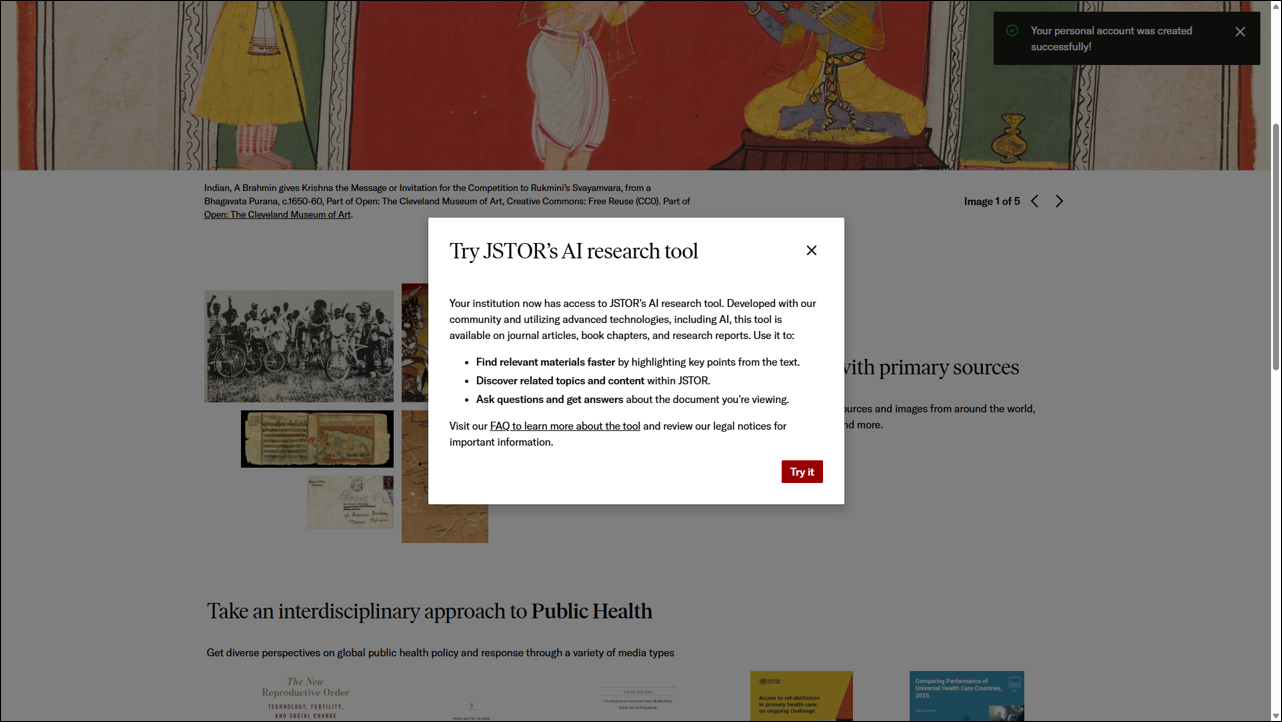Open the orange rehabilitation primary health care report
The width and height of the screenshot is (1282, 722).
801,696
